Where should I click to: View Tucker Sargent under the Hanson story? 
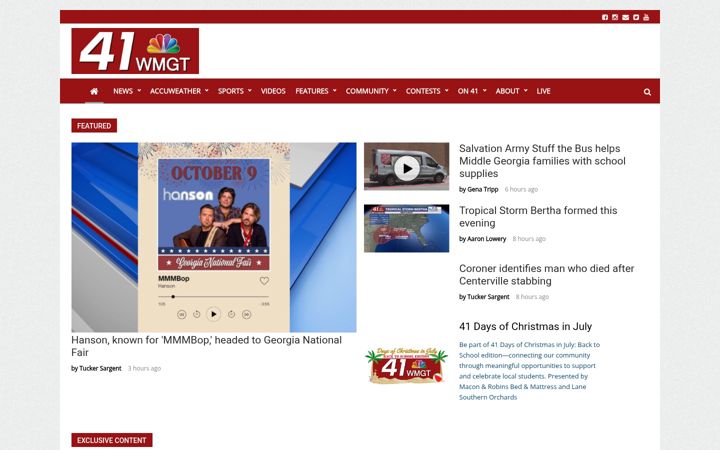(100, 368)
